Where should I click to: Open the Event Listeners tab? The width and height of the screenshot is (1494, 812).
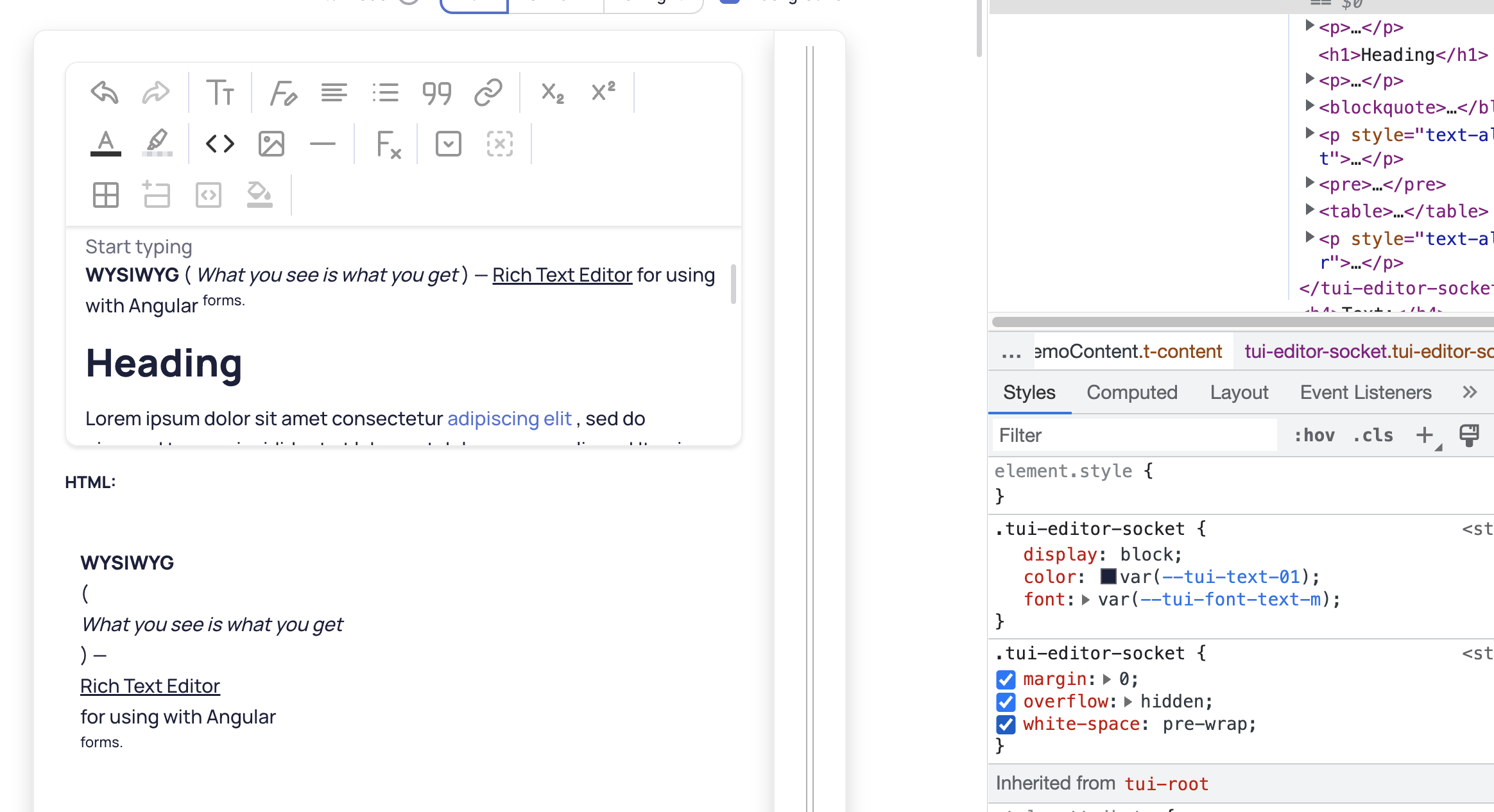1365,392
